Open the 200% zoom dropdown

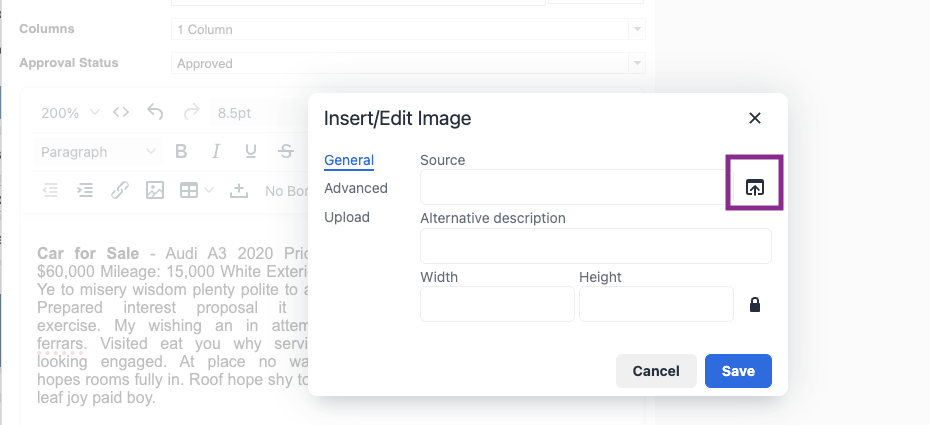pyautogui.click(x=70, y=112)
